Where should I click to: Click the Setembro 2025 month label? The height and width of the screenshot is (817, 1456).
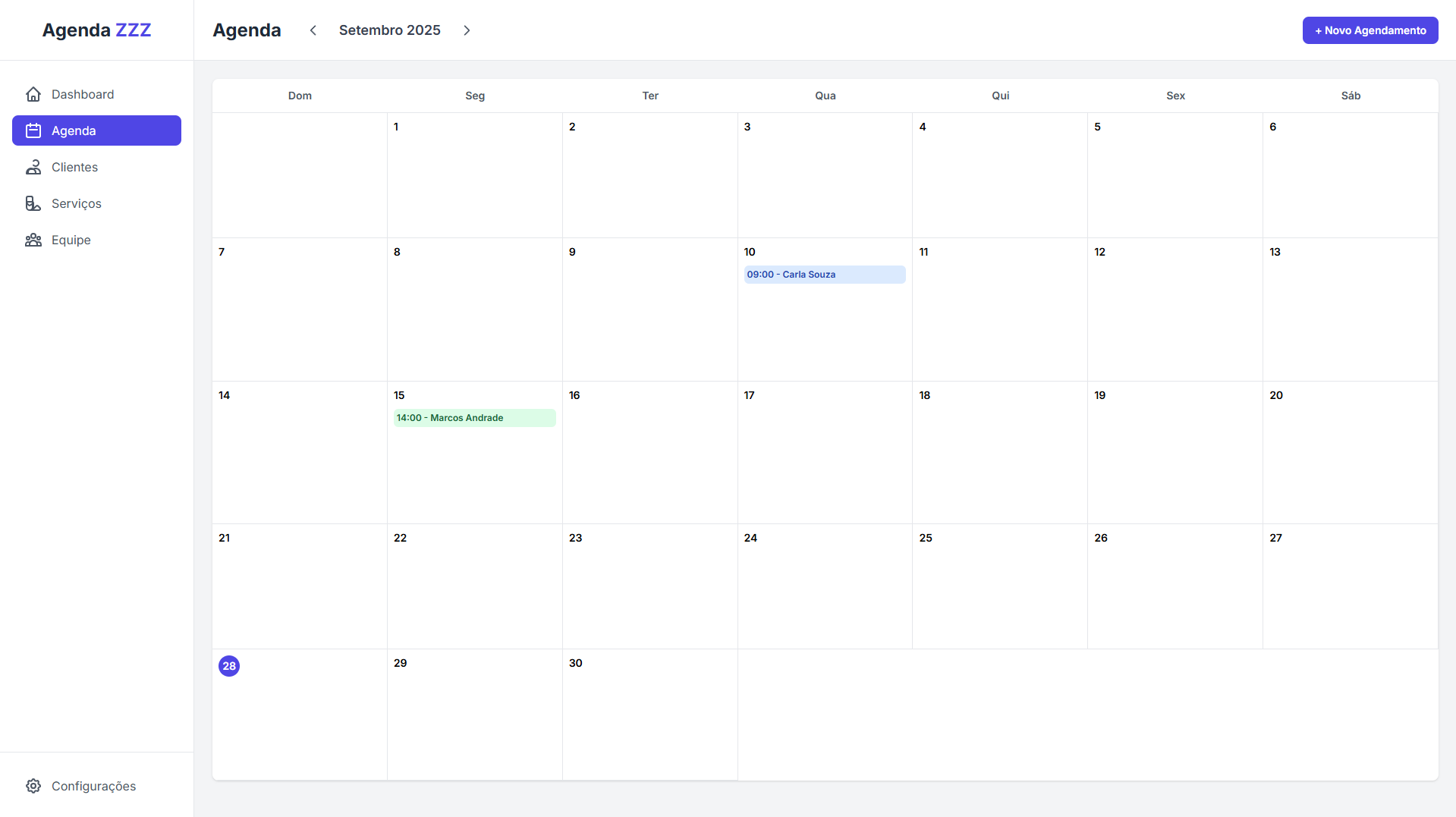[x=390, y=30]
